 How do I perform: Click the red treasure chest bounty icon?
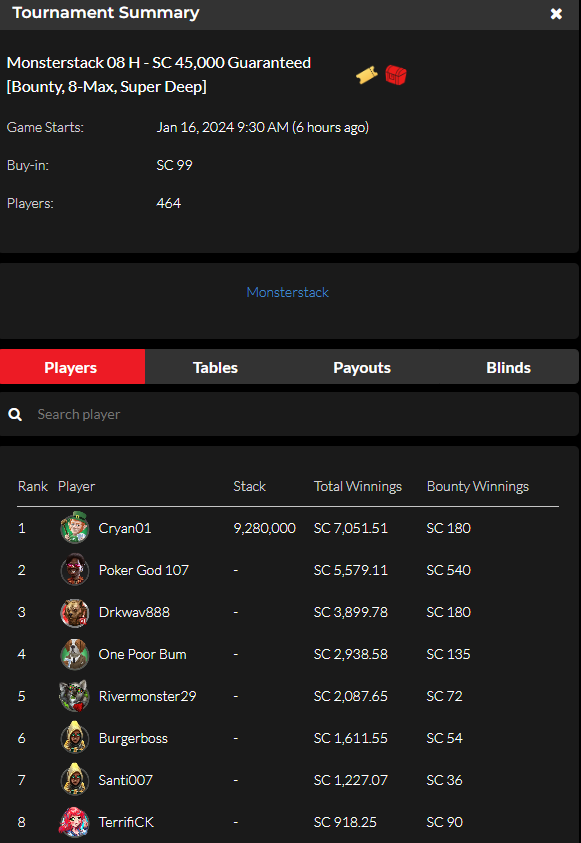396,75
